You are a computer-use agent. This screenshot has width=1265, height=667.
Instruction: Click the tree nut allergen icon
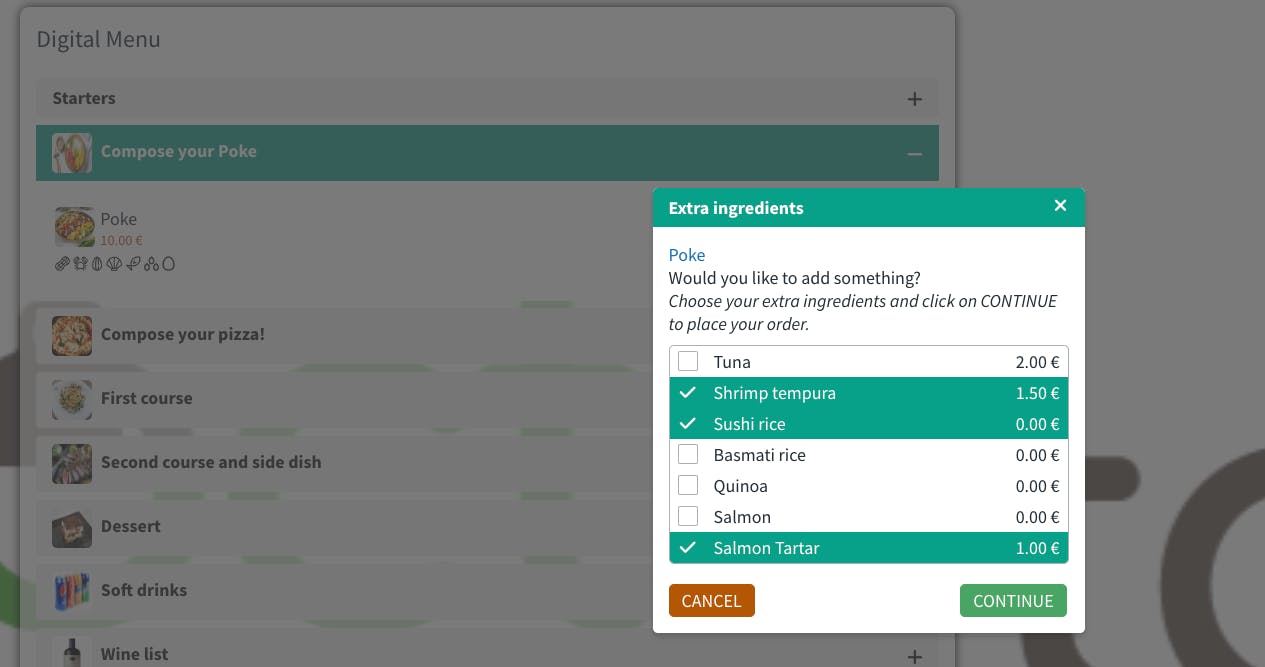click(x=97, y=264)
